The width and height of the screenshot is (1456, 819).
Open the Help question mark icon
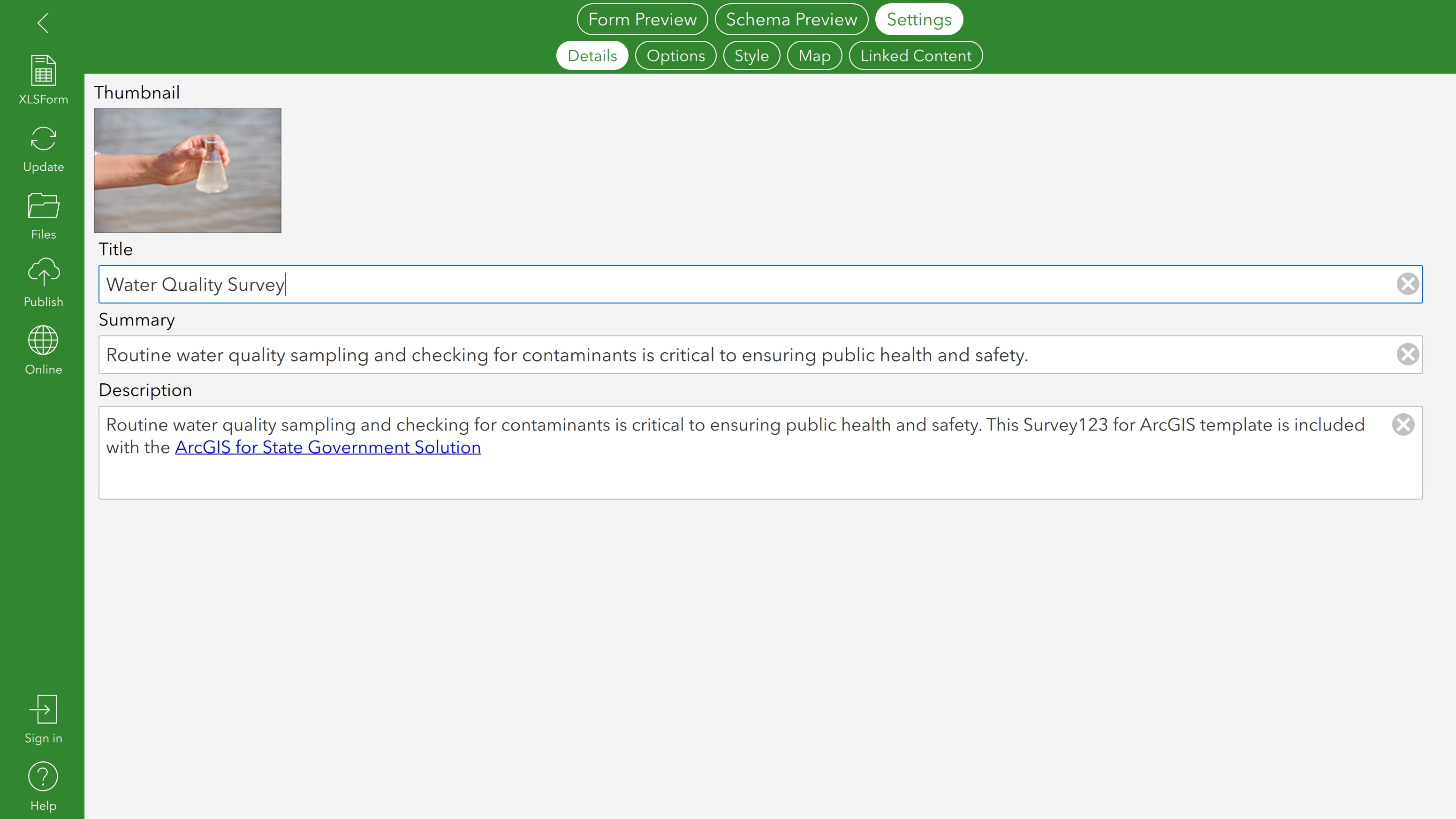(43, 777)
